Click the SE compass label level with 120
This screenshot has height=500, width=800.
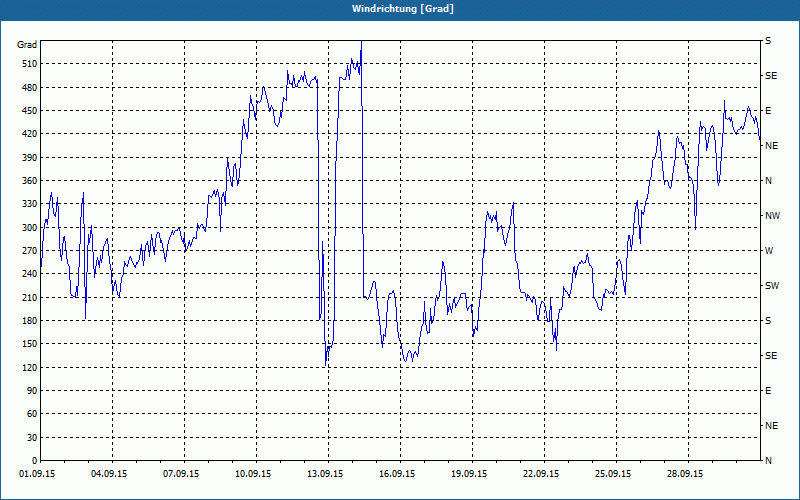click(x=771, y=356)
